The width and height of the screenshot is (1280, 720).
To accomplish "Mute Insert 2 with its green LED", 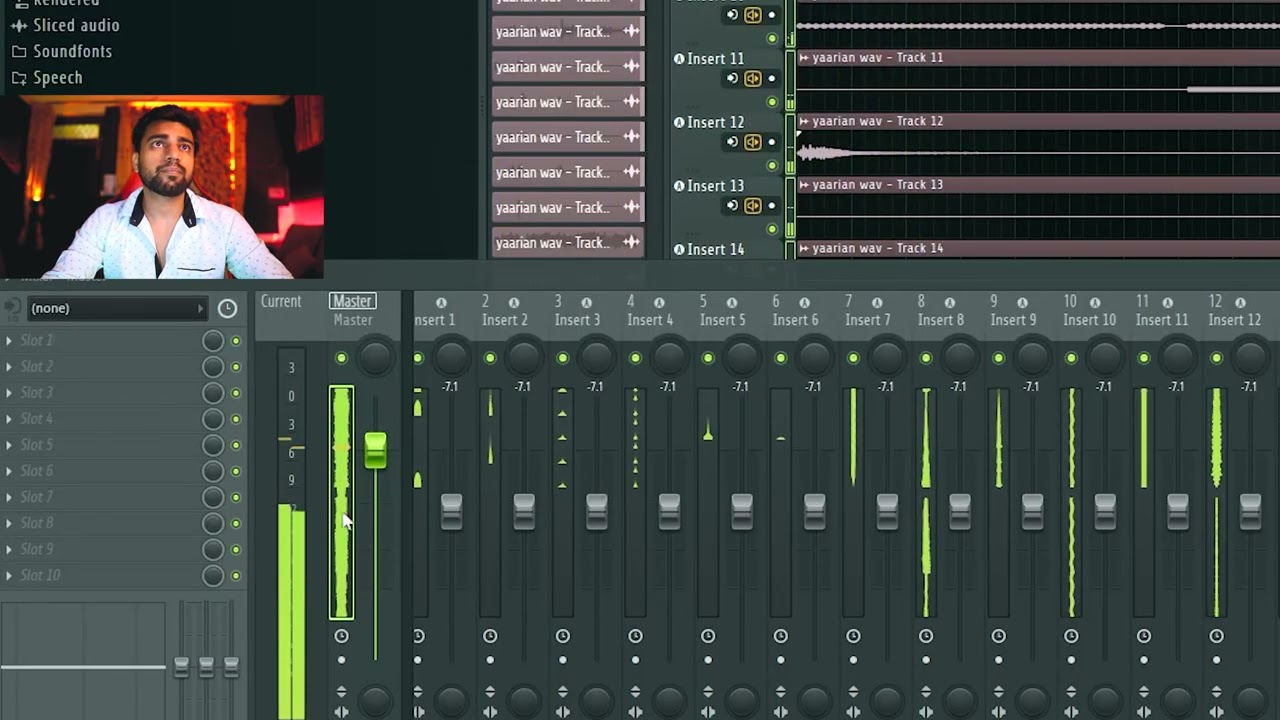I will click(490, 358).
